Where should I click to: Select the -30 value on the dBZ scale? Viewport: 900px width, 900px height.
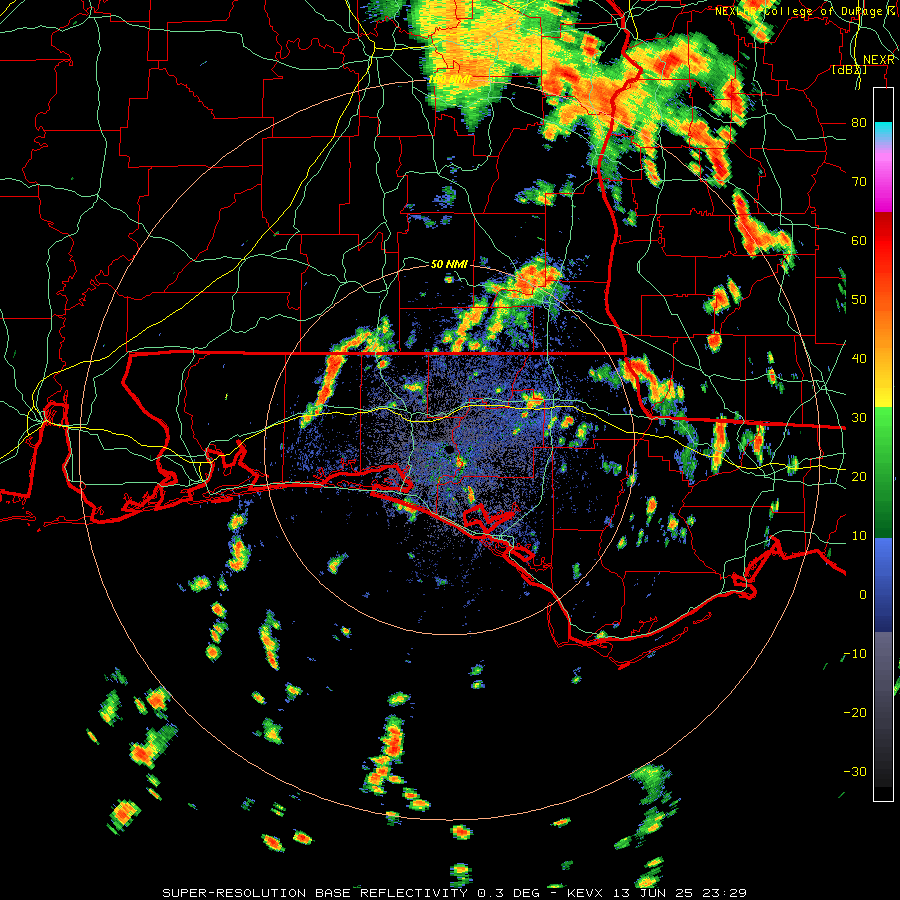(x=855, y=771)
